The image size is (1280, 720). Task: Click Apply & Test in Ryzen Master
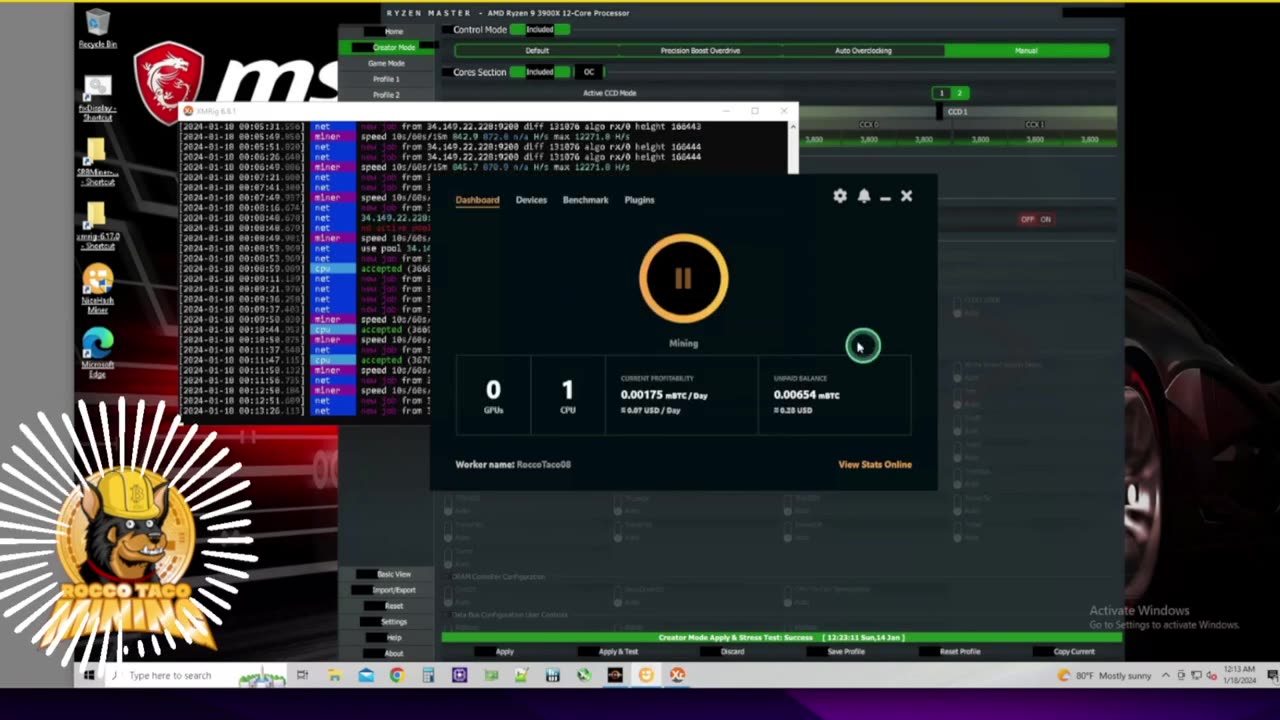tap(618, 652)
